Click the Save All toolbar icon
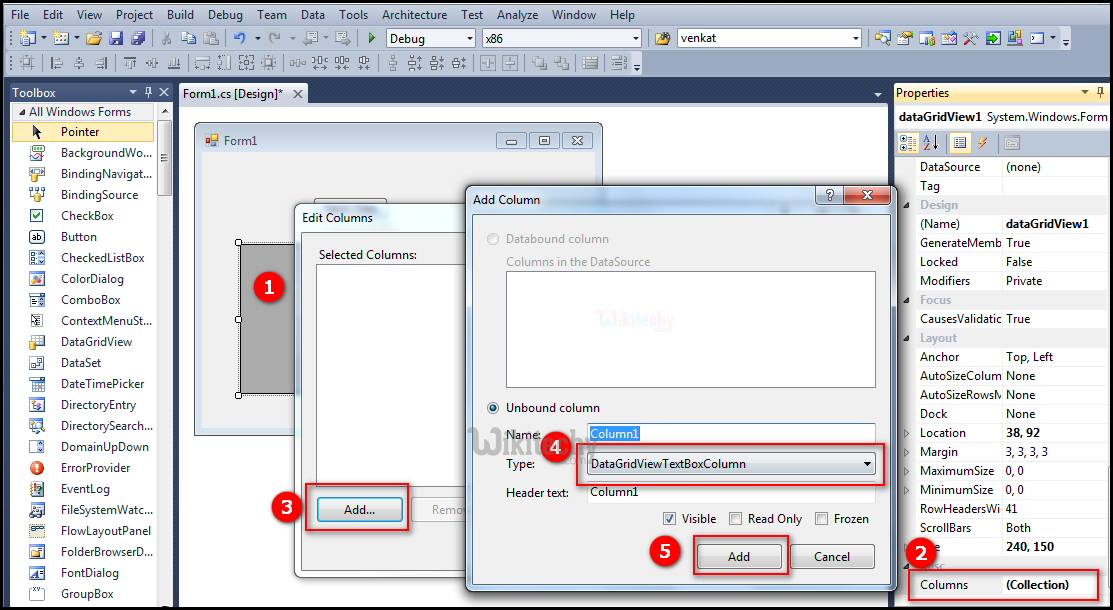Image resolution: width=1113 pixels, height=610 pixels. click(x=137, y=38)
